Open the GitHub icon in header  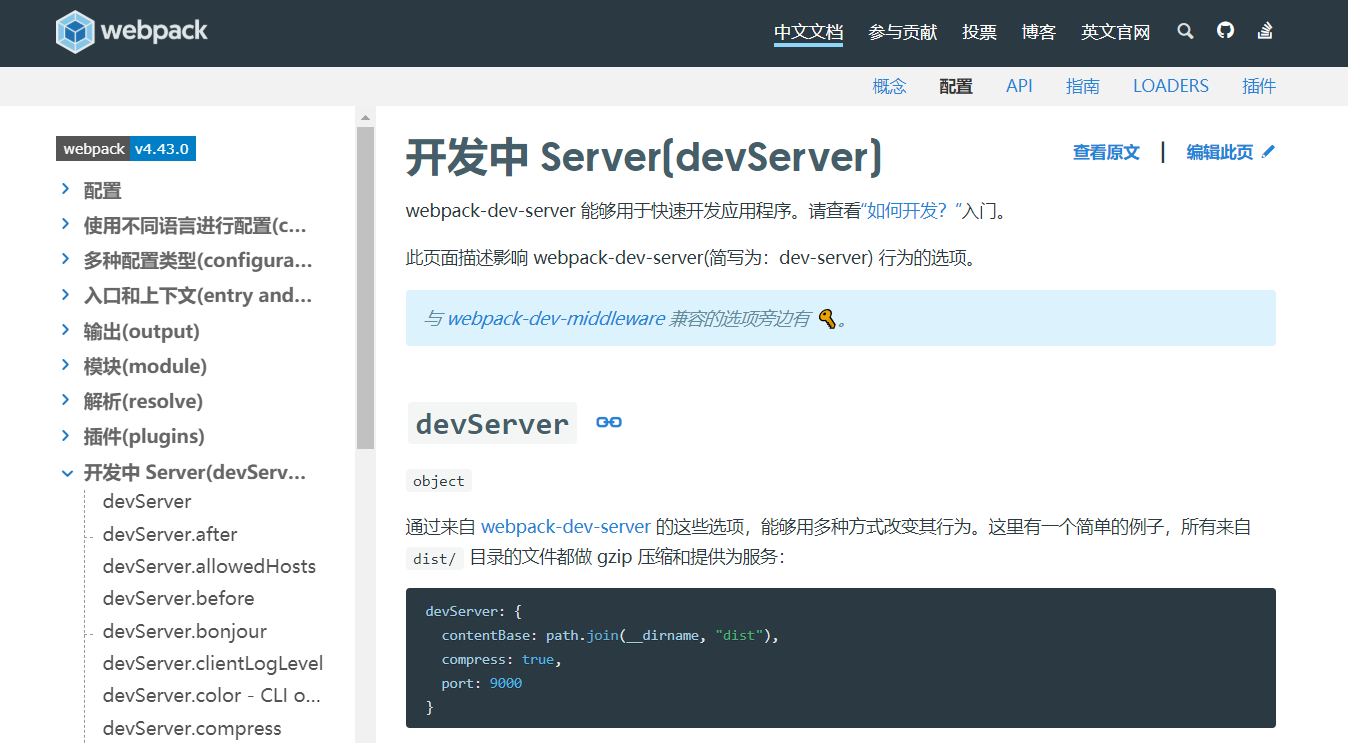(x=1225, y=31)
